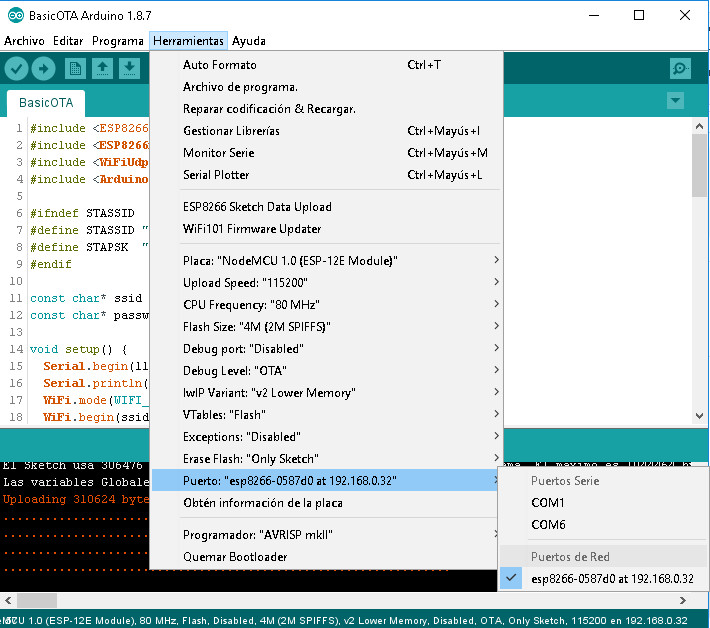Image resolution: width=710 pixels, height=628 pixels.
Task: Click the '#ifndef STASSID' code line
Action: point(82,213)
